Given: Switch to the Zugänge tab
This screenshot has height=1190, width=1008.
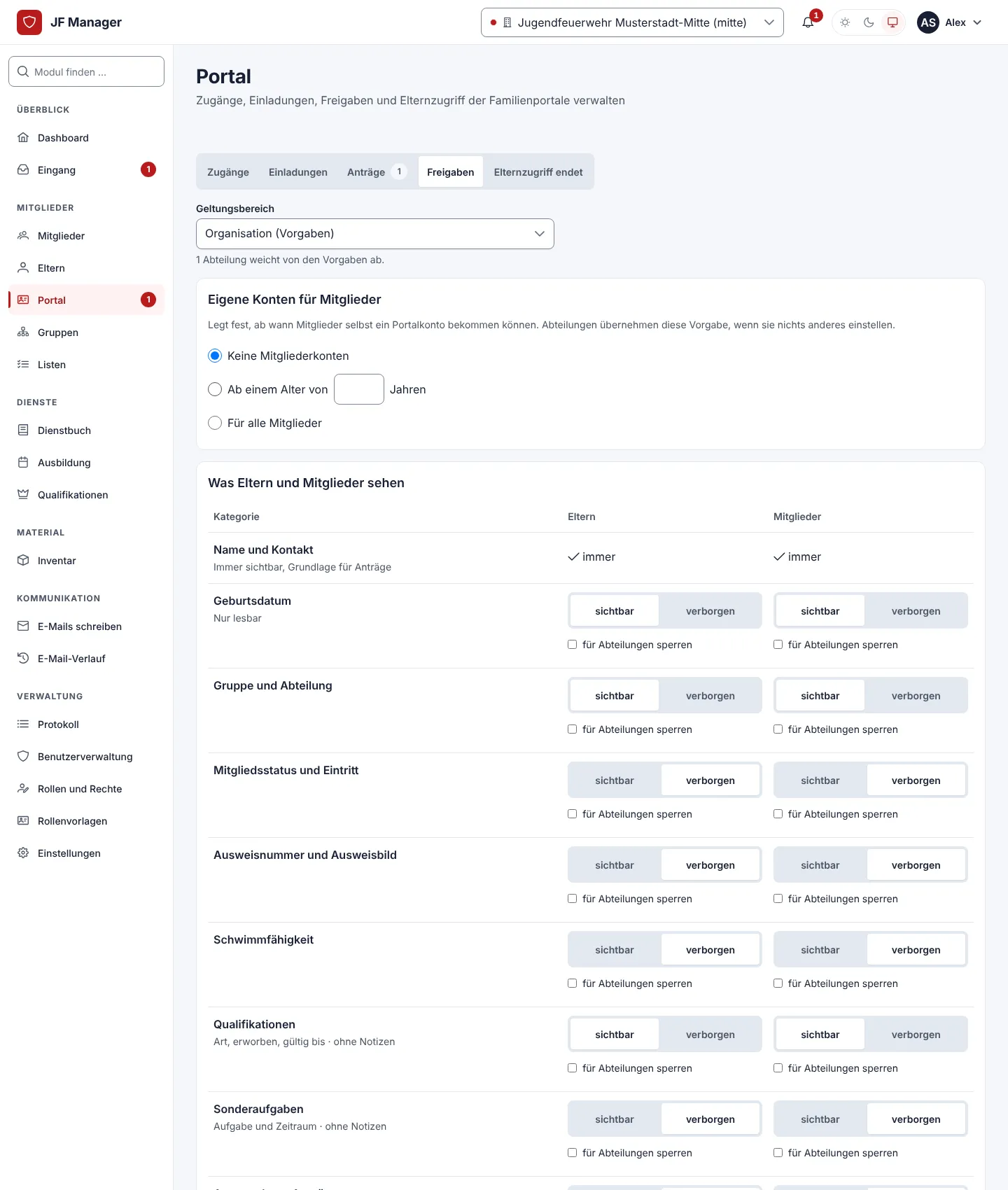Looking at the screenshot, I should pyautogui.click(x=228, y=172).
